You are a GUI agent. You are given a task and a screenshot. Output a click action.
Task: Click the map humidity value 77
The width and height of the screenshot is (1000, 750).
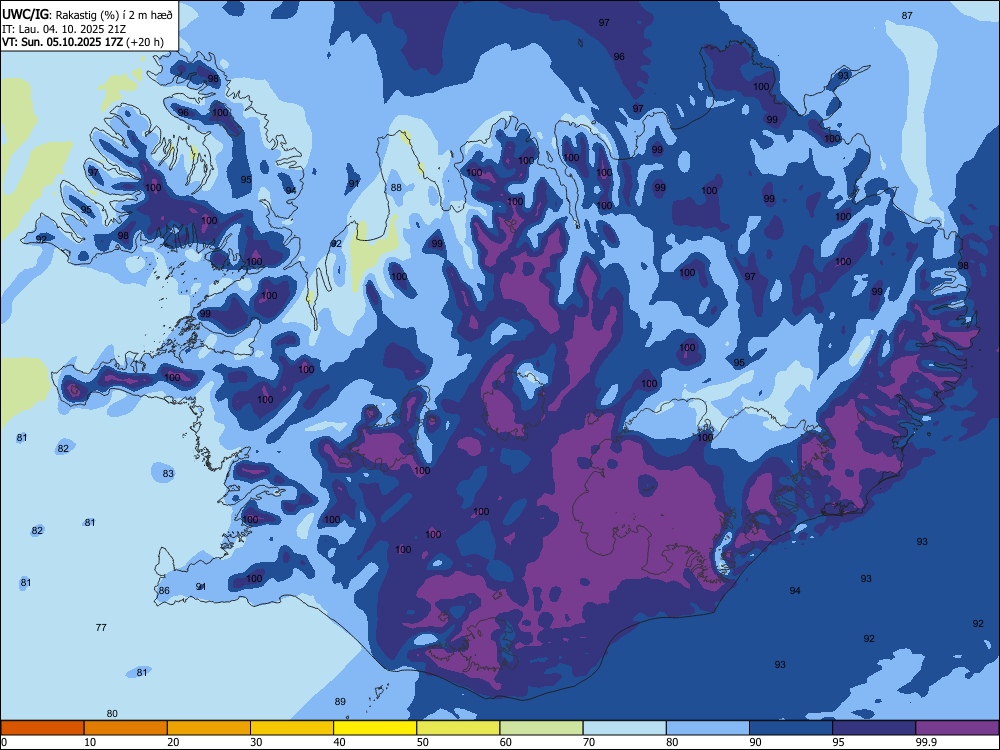coord(101,628)
